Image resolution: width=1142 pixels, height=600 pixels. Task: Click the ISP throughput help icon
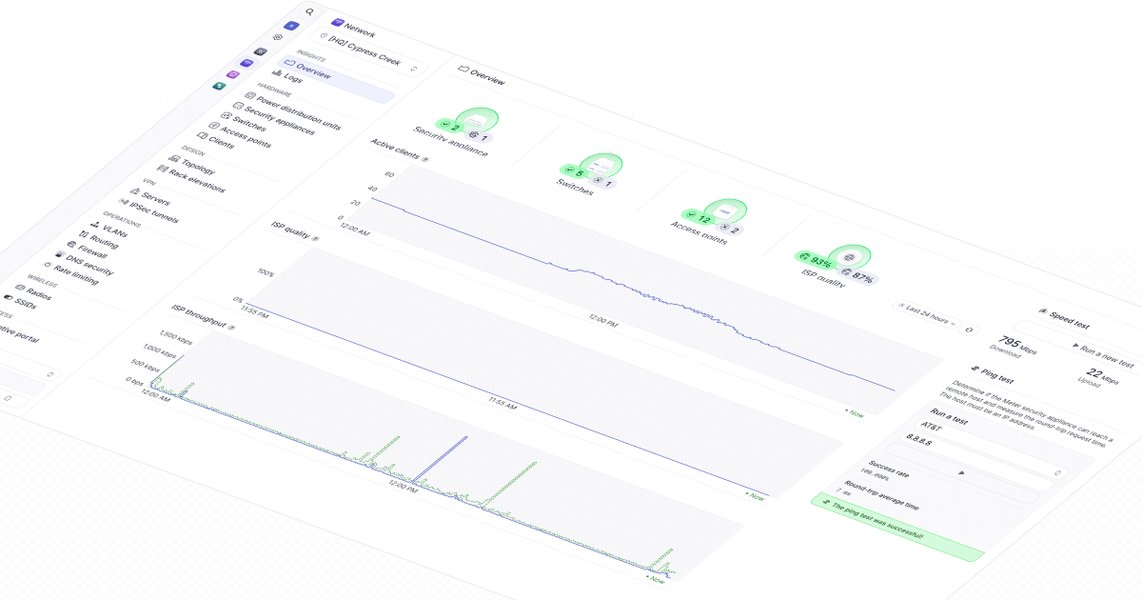232,328
